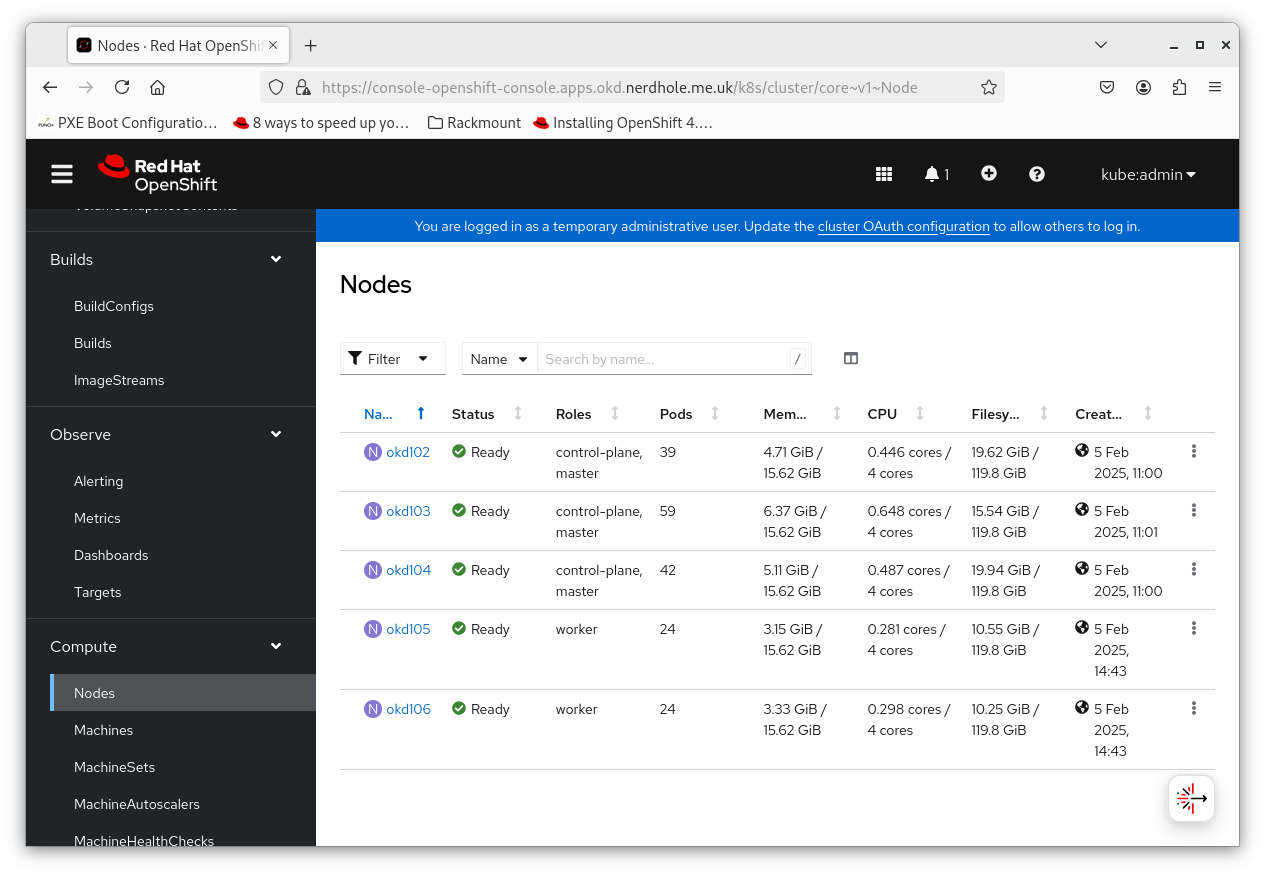Sort nodes by Roles column
Image resolution: width=1265 pixels, height=875 pixels.
point(588,413)
